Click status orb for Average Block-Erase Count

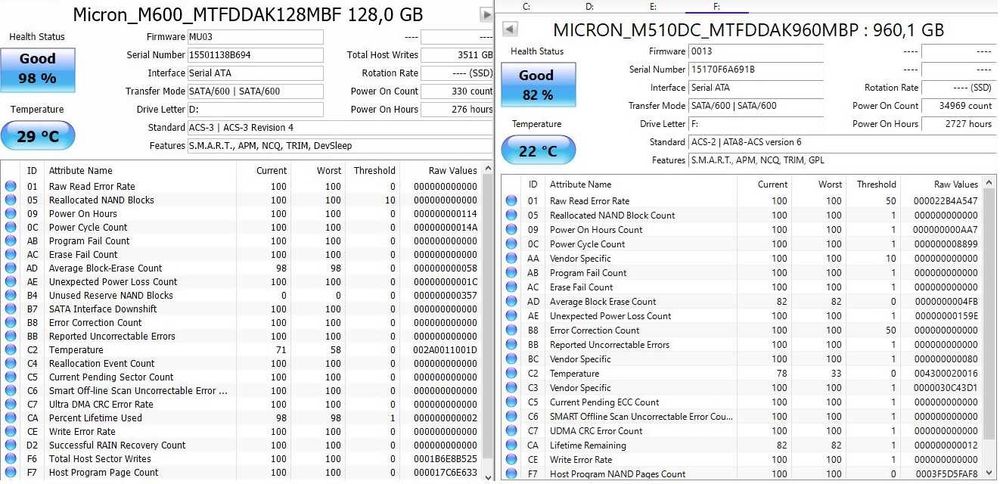10,268
